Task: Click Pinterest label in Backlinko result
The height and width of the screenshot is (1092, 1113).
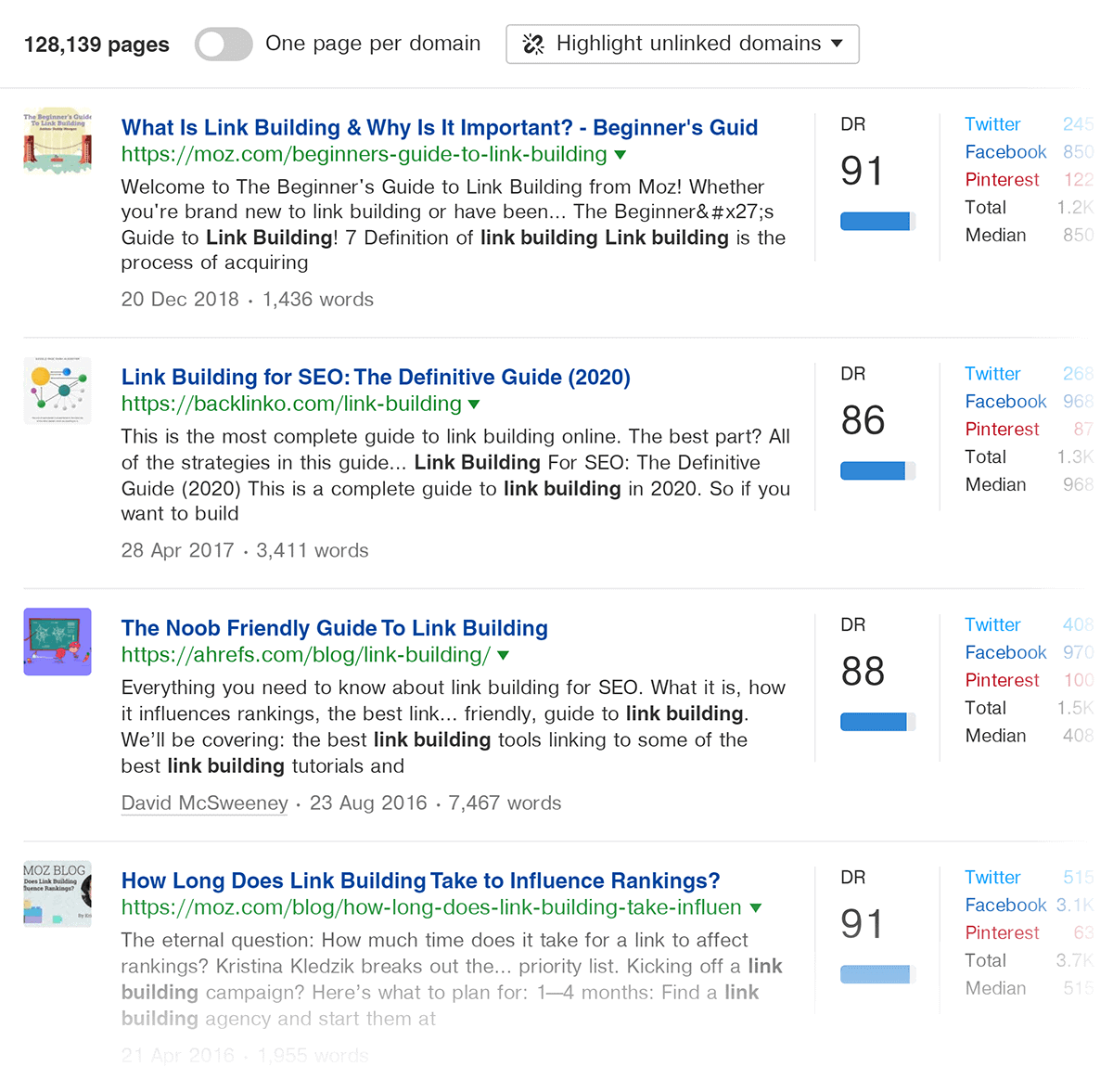Action: (x=1002, y=430)
